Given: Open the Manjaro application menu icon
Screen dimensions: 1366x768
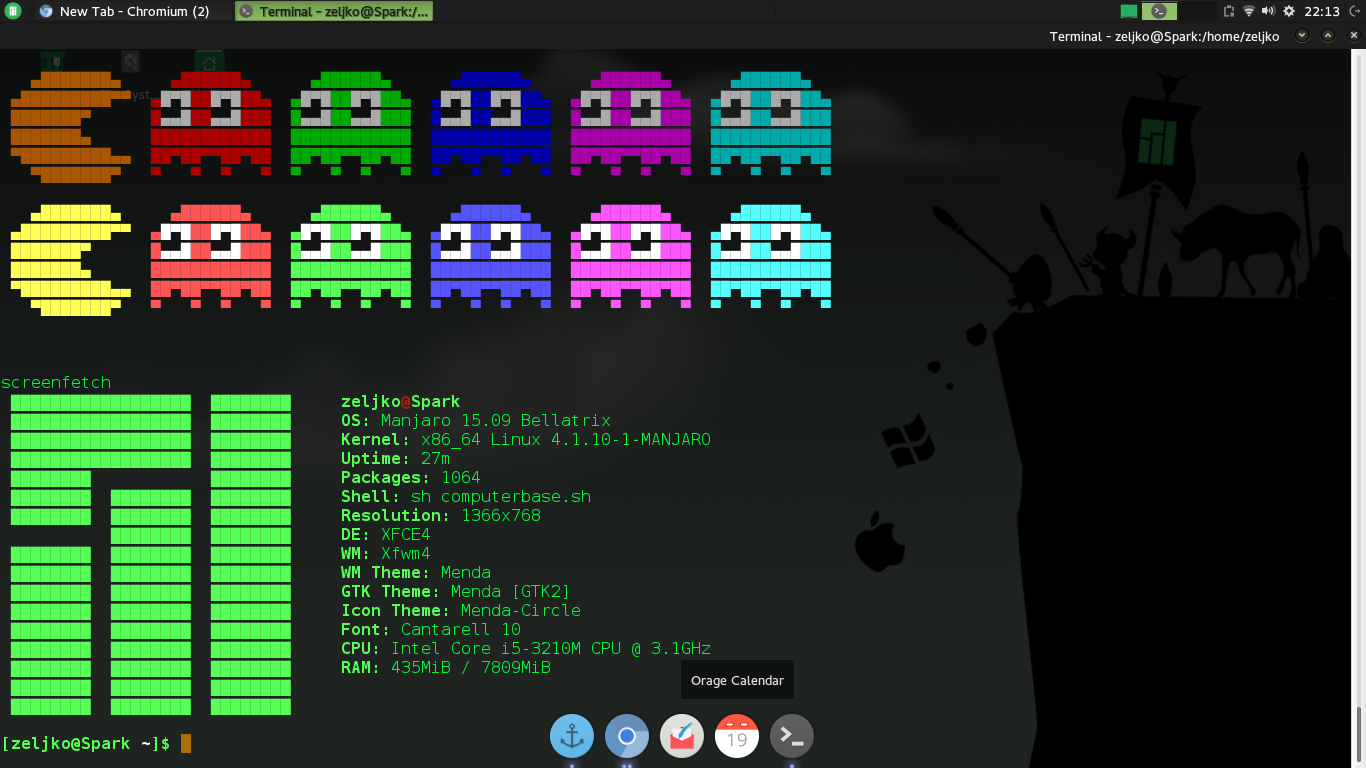Looking at the screenshot, I should [13, 12].
